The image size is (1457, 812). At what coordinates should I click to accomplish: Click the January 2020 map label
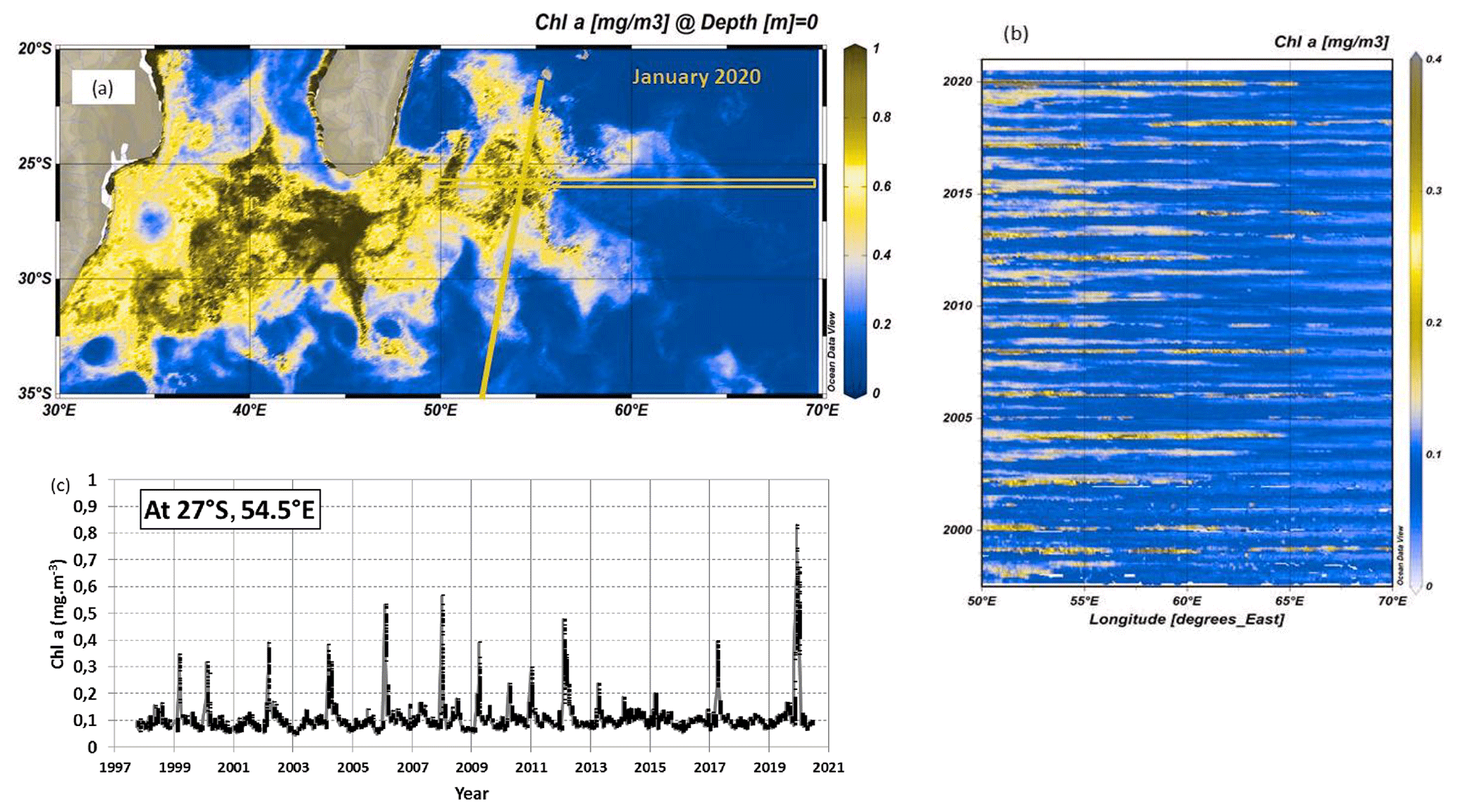click(696, 76)
